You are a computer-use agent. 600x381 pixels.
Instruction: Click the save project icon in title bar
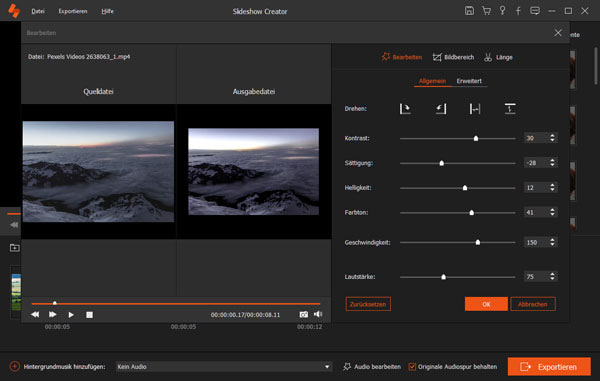(x=469, y=11)
